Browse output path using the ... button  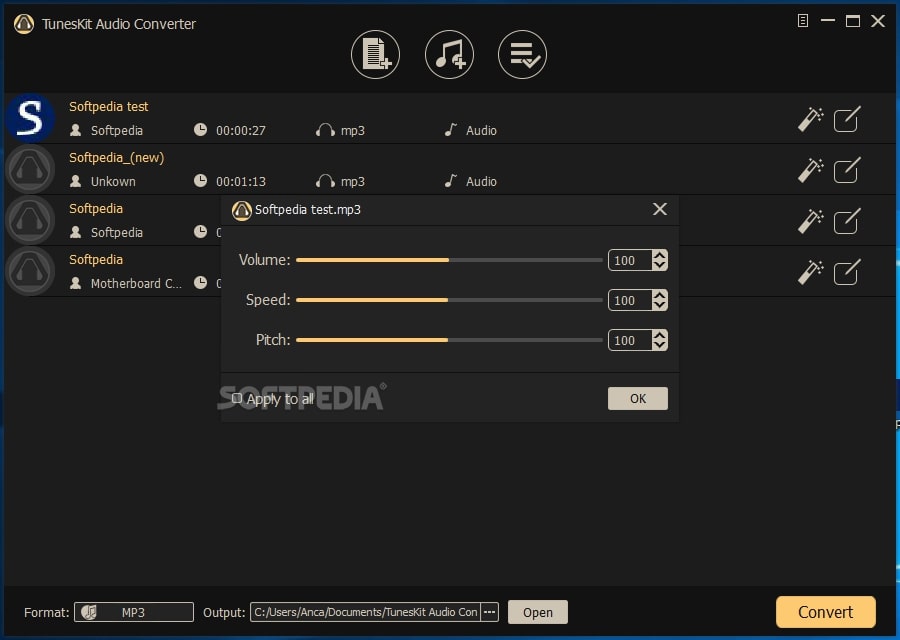[489, 611]
